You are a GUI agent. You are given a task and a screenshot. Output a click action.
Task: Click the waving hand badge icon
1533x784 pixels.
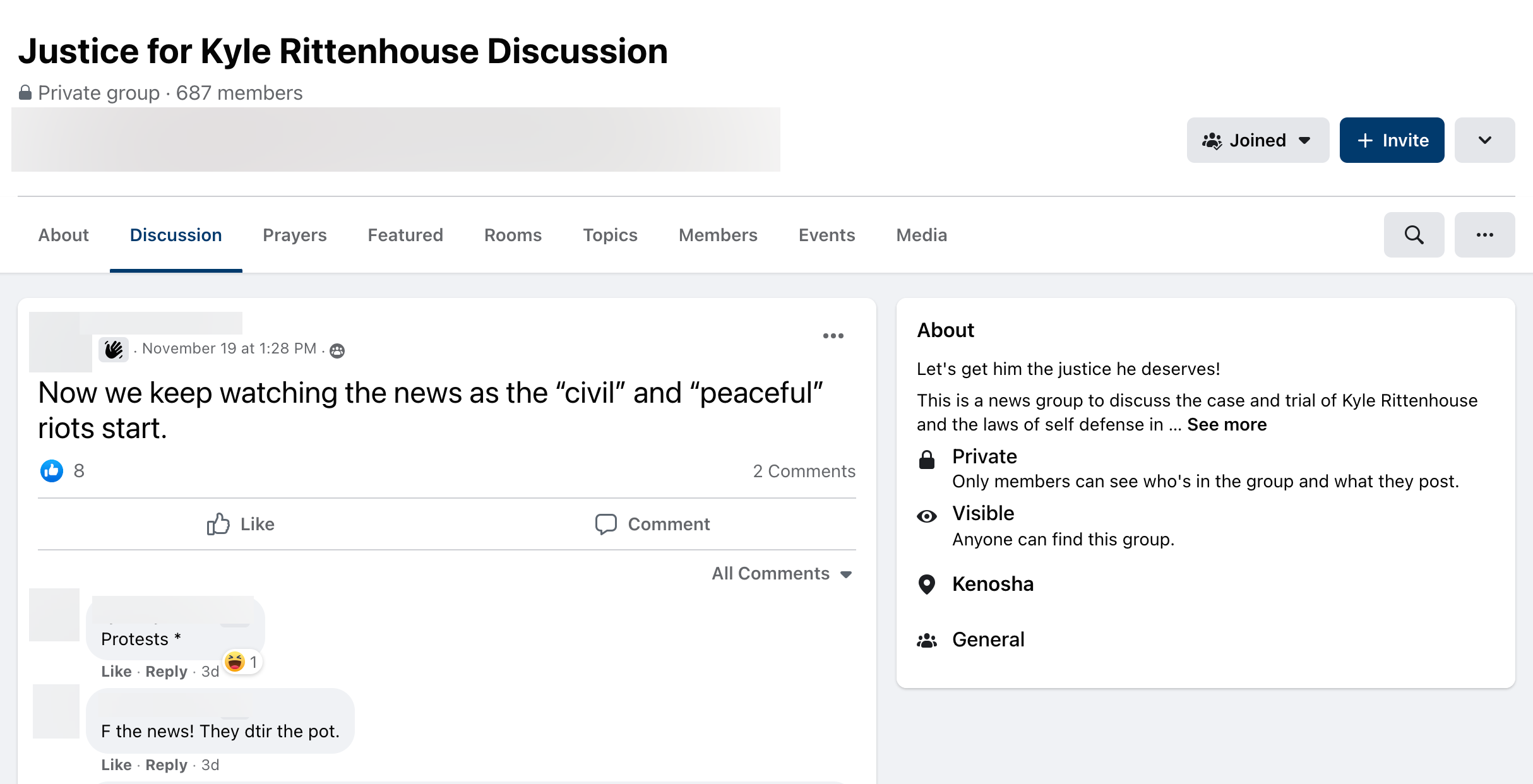coord(114,349)
